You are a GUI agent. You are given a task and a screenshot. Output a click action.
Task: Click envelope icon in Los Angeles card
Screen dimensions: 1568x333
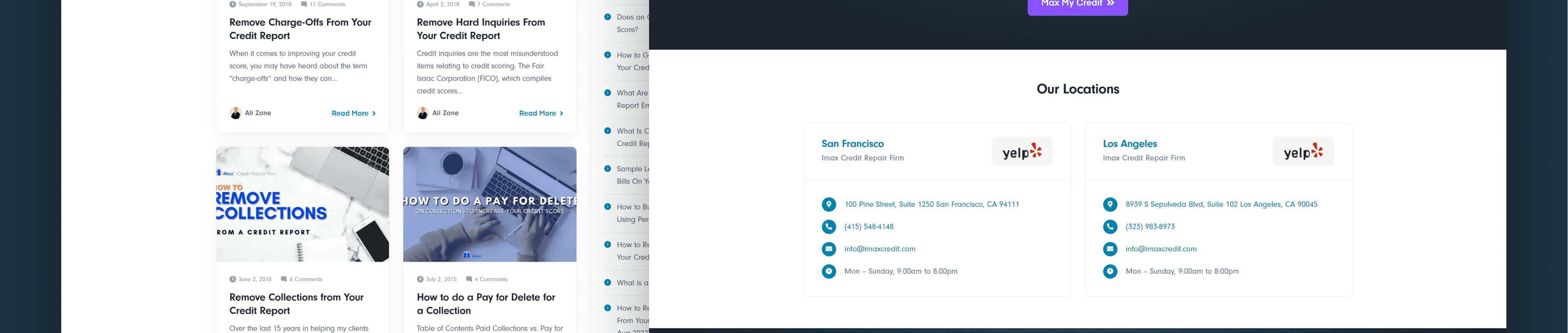click(1110, 249)
